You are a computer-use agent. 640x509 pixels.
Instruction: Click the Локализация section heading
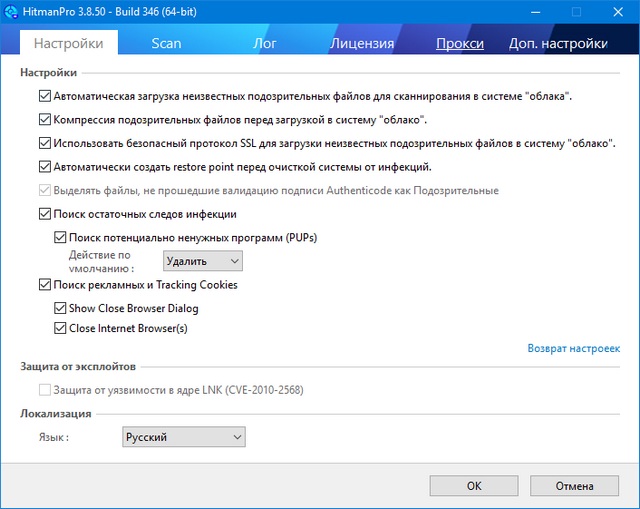pos(56,413)
